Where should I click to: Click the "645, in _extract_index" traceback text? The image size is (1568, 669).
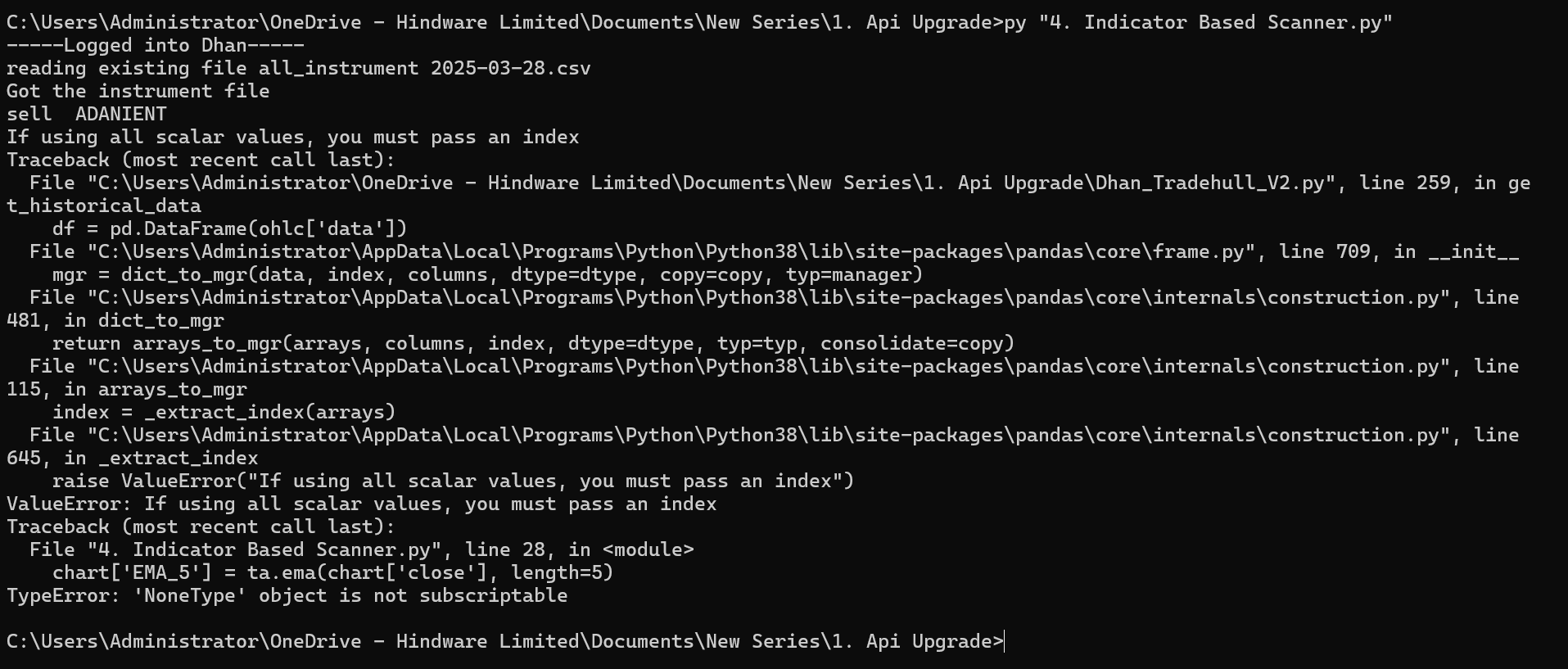132,458
